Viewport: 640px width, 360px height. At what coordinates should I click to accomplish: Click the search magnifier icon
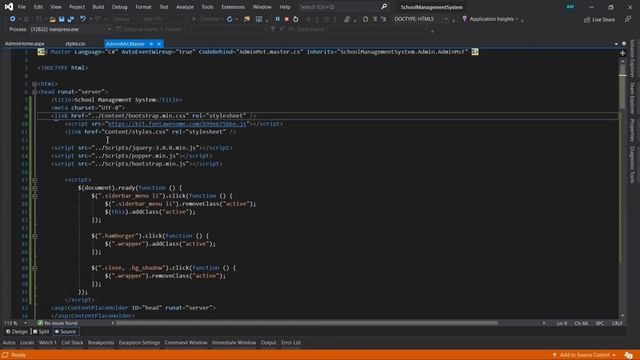point(384,7)
